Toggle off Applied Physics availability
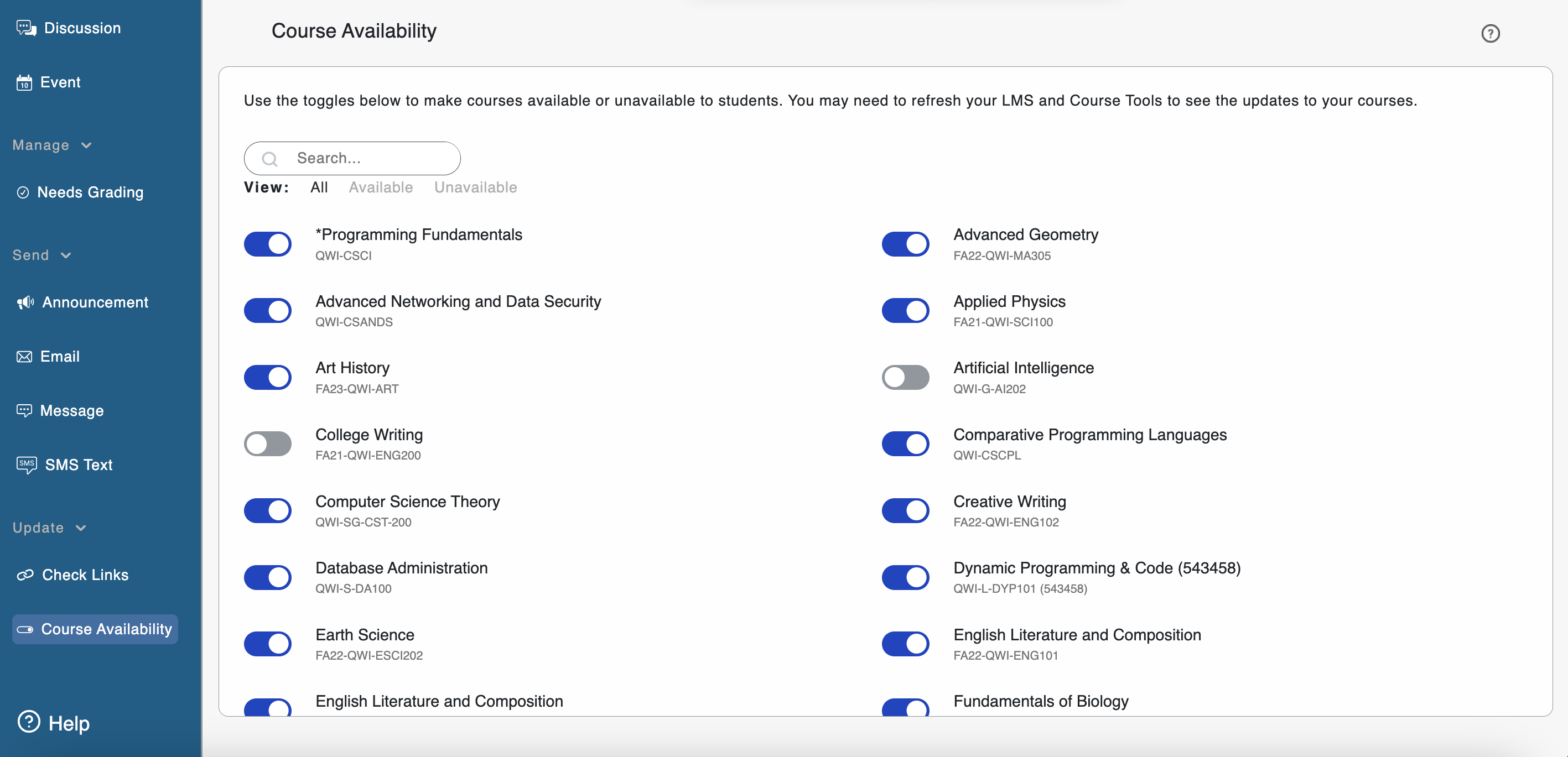The width and height of the screenshot is (1568, 757). tap(905, 310)
